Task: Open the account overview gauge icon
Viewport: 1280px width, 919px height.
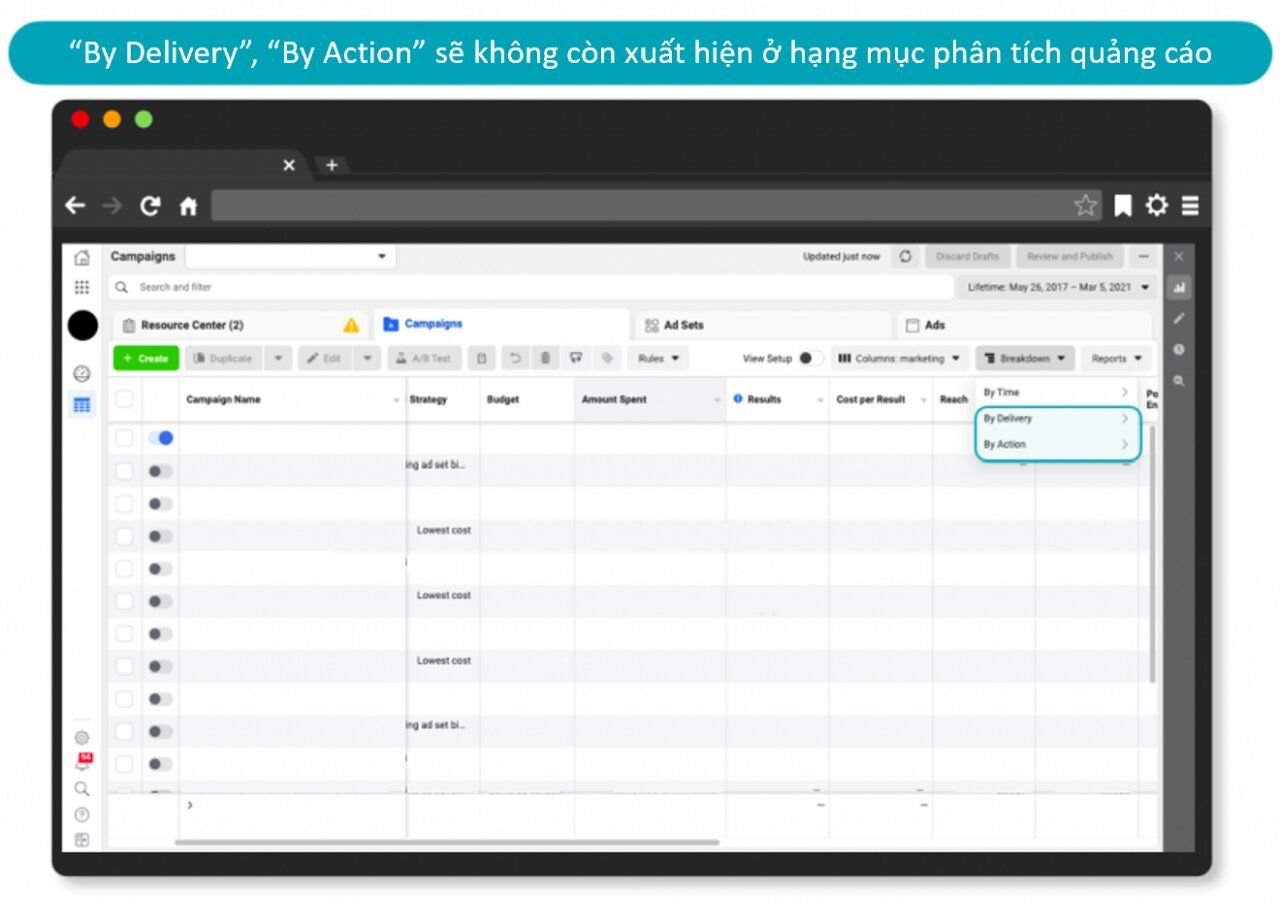Action: 82,373
